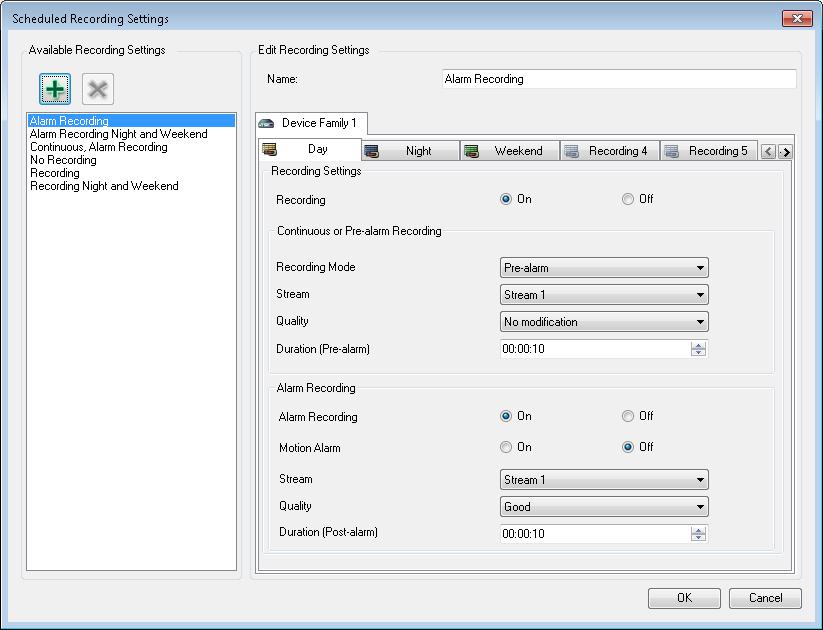Click the Weekend tab schedule icon
The height and width of the screenshot is (630, 823).
[x=471, y=151]
